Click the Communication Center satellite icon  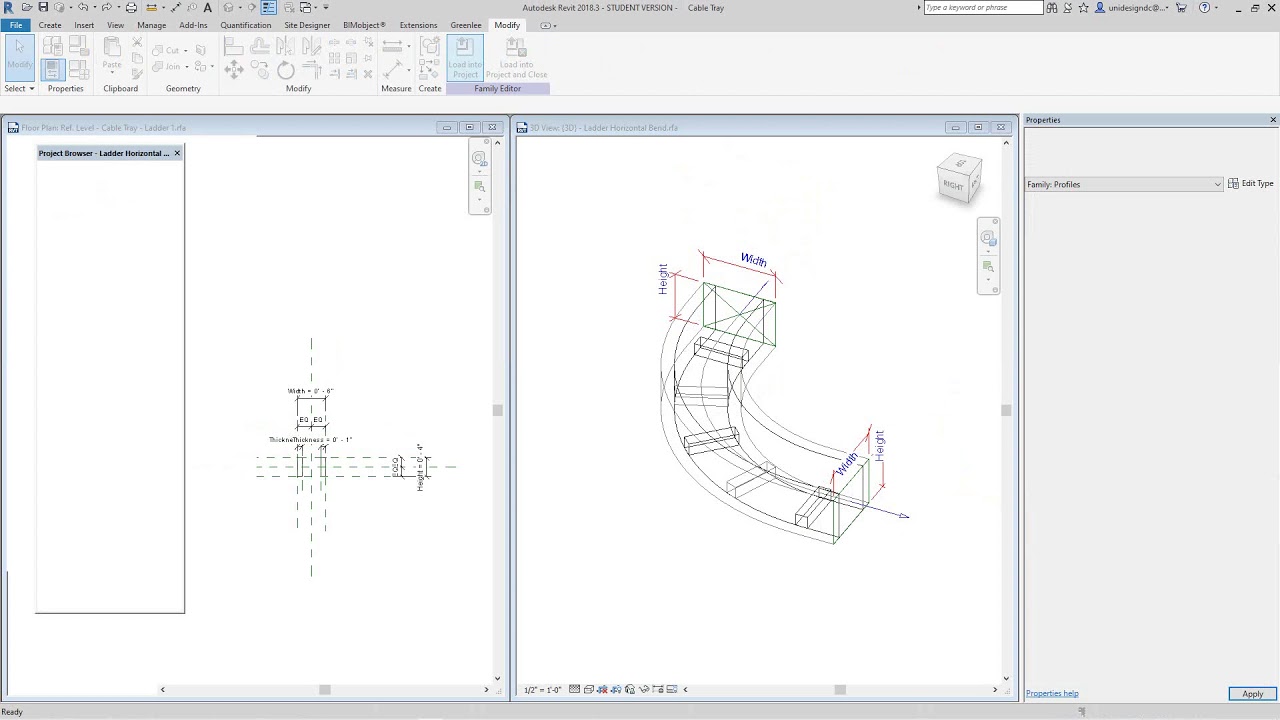1067,7
